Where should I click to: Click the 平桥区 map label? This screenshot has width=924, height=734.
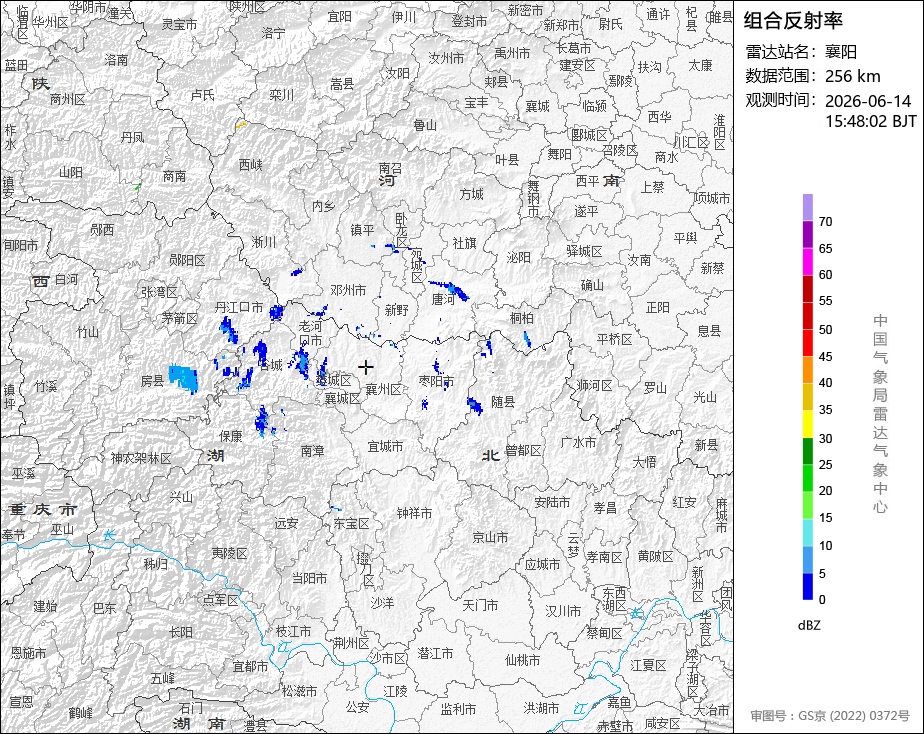pyautogui.click(x=614, y=339)
